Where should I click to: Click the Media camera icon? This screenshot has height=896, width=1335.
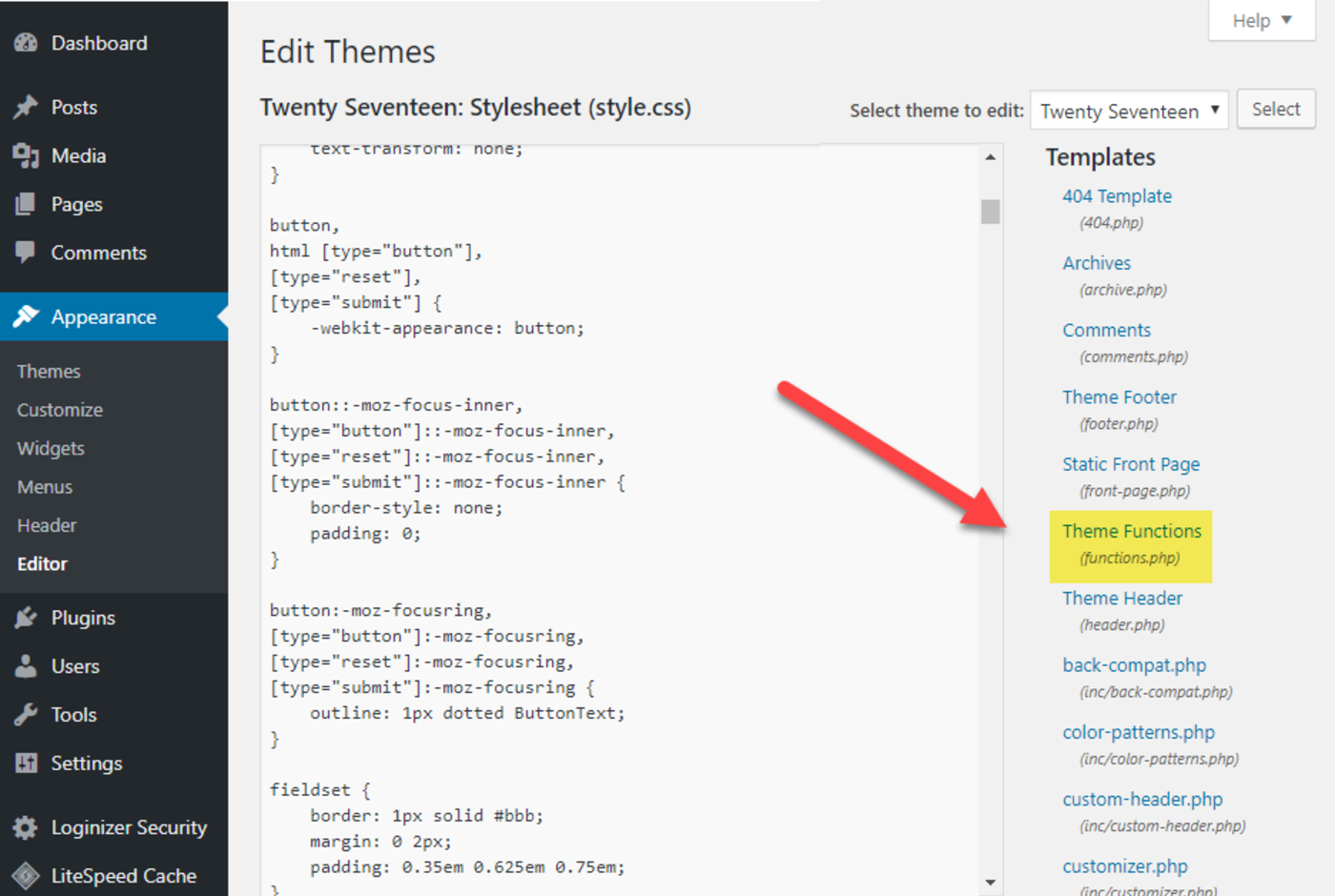26,155
